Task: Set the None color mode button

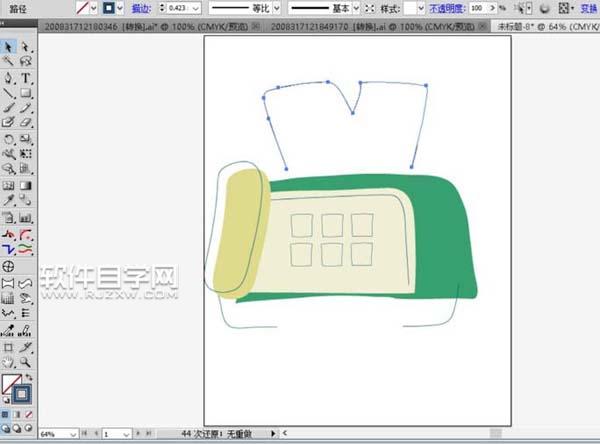Action: pyautogui.click(x=28, y=411)
